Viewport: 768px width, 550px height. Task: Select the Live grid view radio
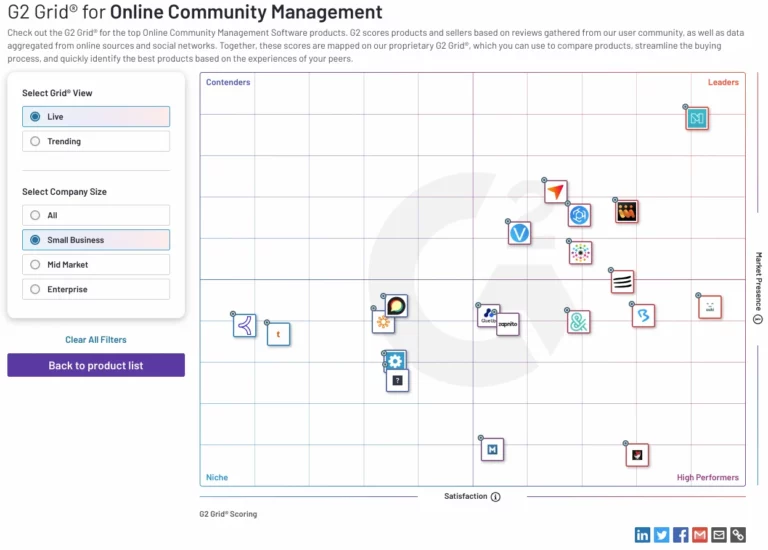pos(96,117)
